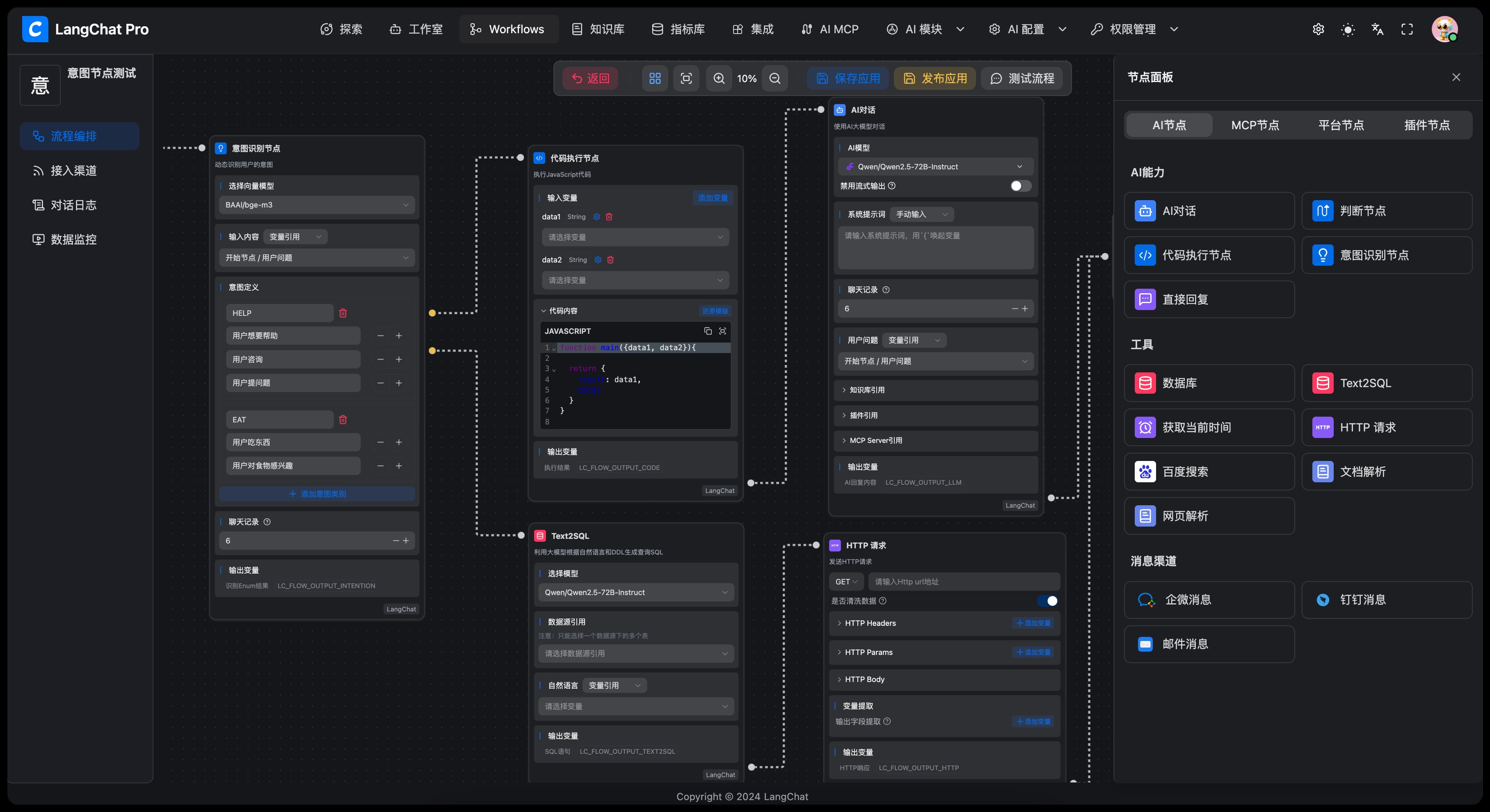This screenshot has width=1490, height=812.
Task: Click the 发布应用 button
Action: point(935,78)
